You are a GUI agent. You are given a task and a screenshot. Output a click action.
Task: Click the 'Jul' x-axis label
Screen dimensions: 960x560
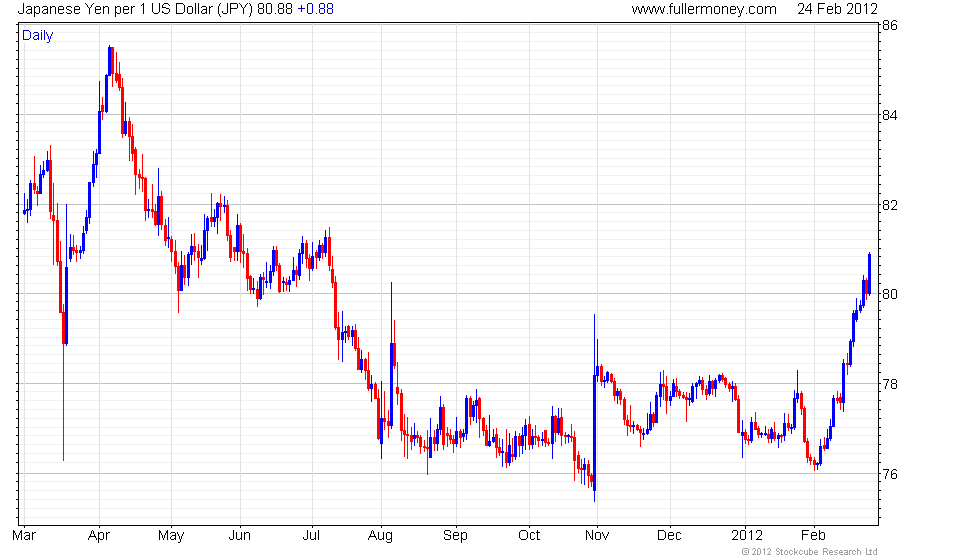pos(311,536)
